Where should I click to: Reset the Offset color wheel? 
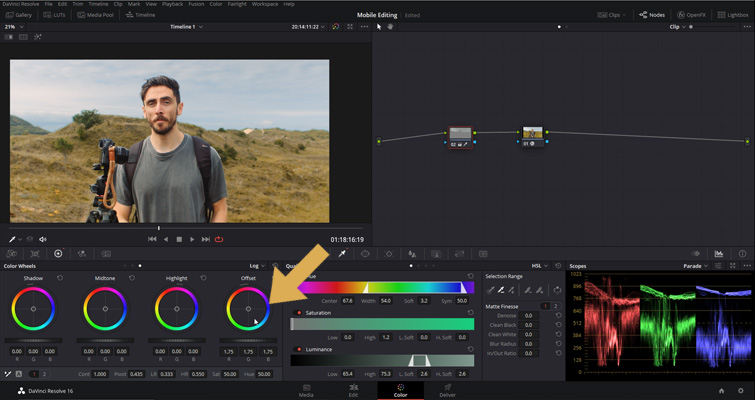click(275, 278)
